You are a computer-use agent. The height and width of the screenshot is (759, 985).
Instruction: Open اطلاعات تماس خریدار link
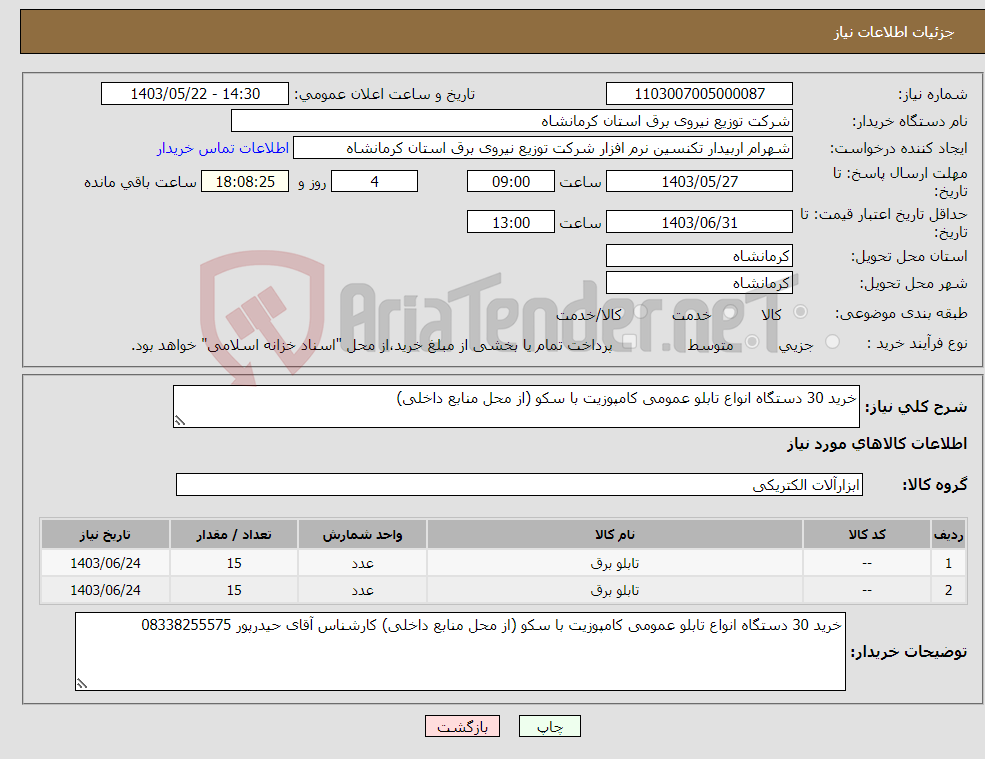click(222, 148)
